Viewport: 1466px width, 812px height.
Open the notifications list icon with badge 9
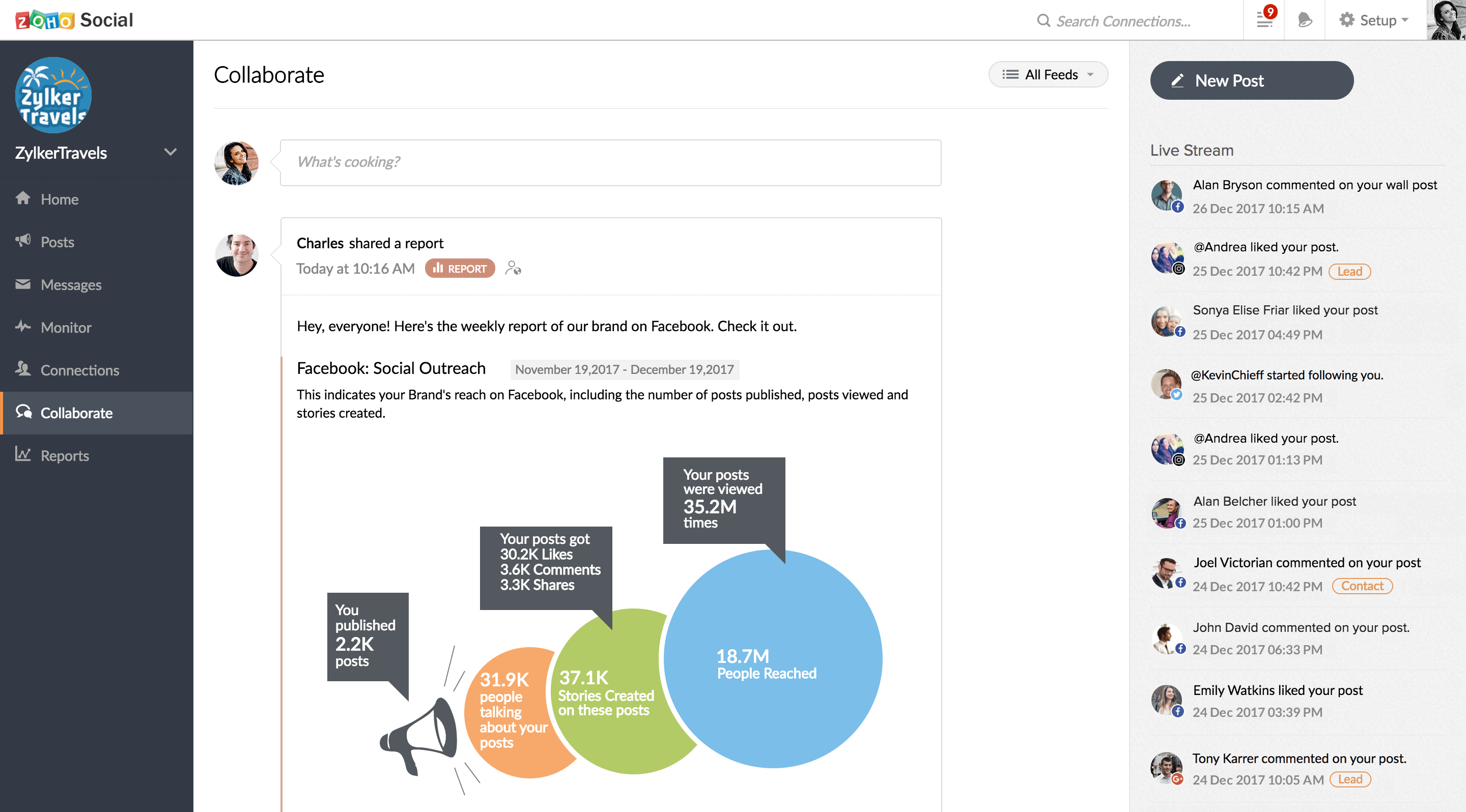[1264, 20]
